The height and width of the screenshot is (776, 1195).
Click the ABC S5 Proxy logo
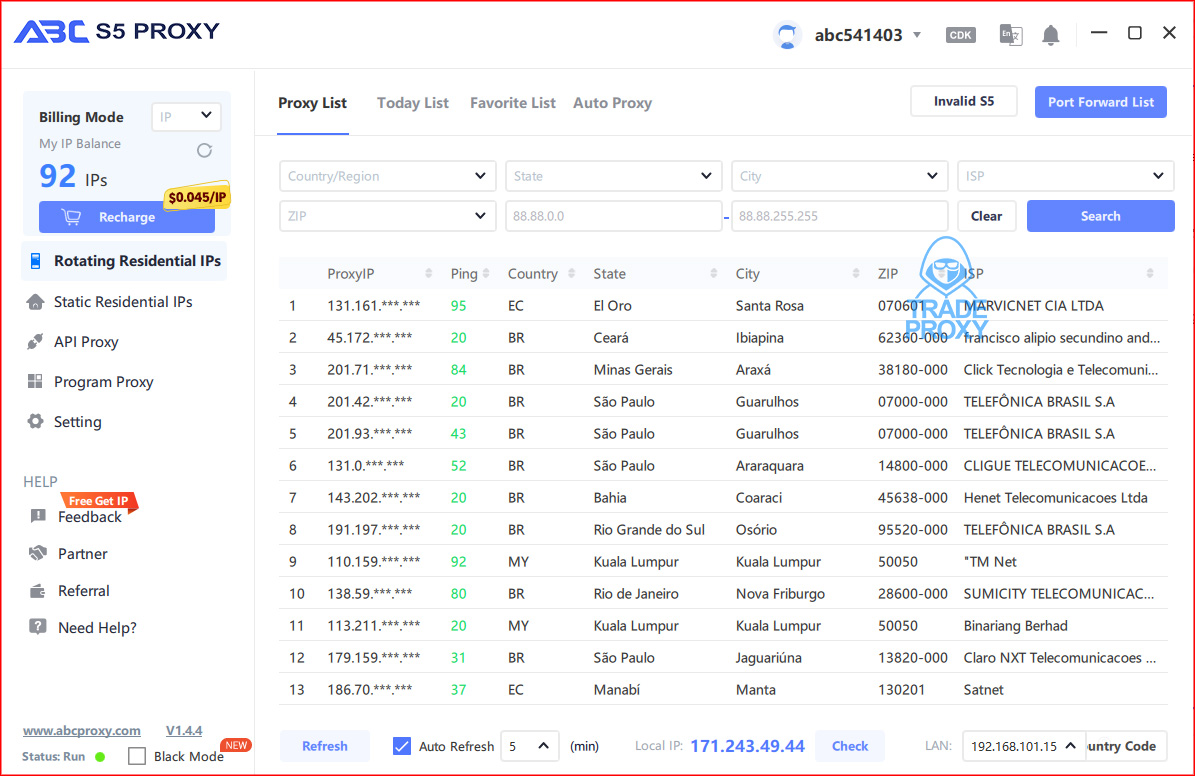117,31
